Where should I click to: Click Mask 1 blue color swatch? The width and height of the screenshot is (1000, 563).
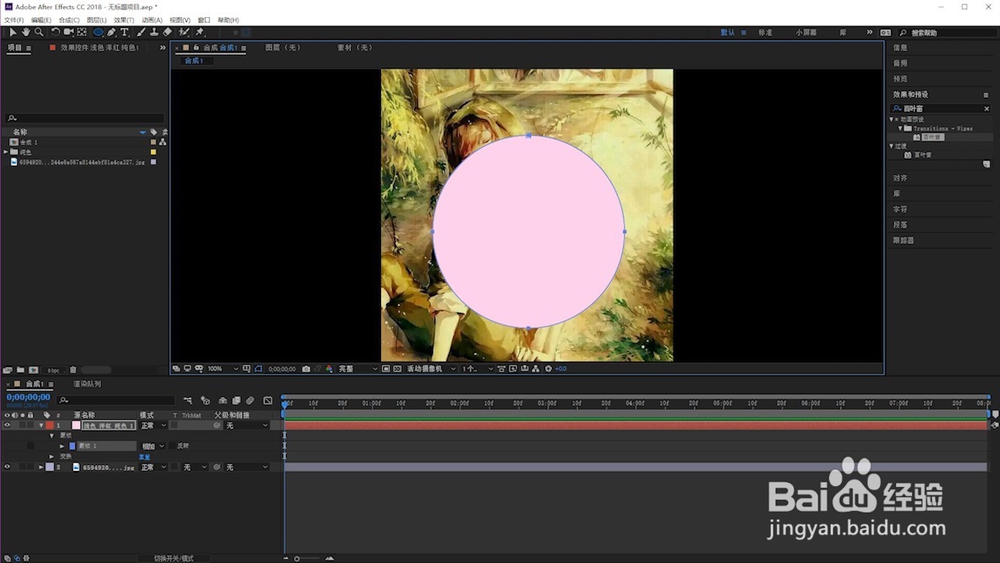(x=72, y=446)
